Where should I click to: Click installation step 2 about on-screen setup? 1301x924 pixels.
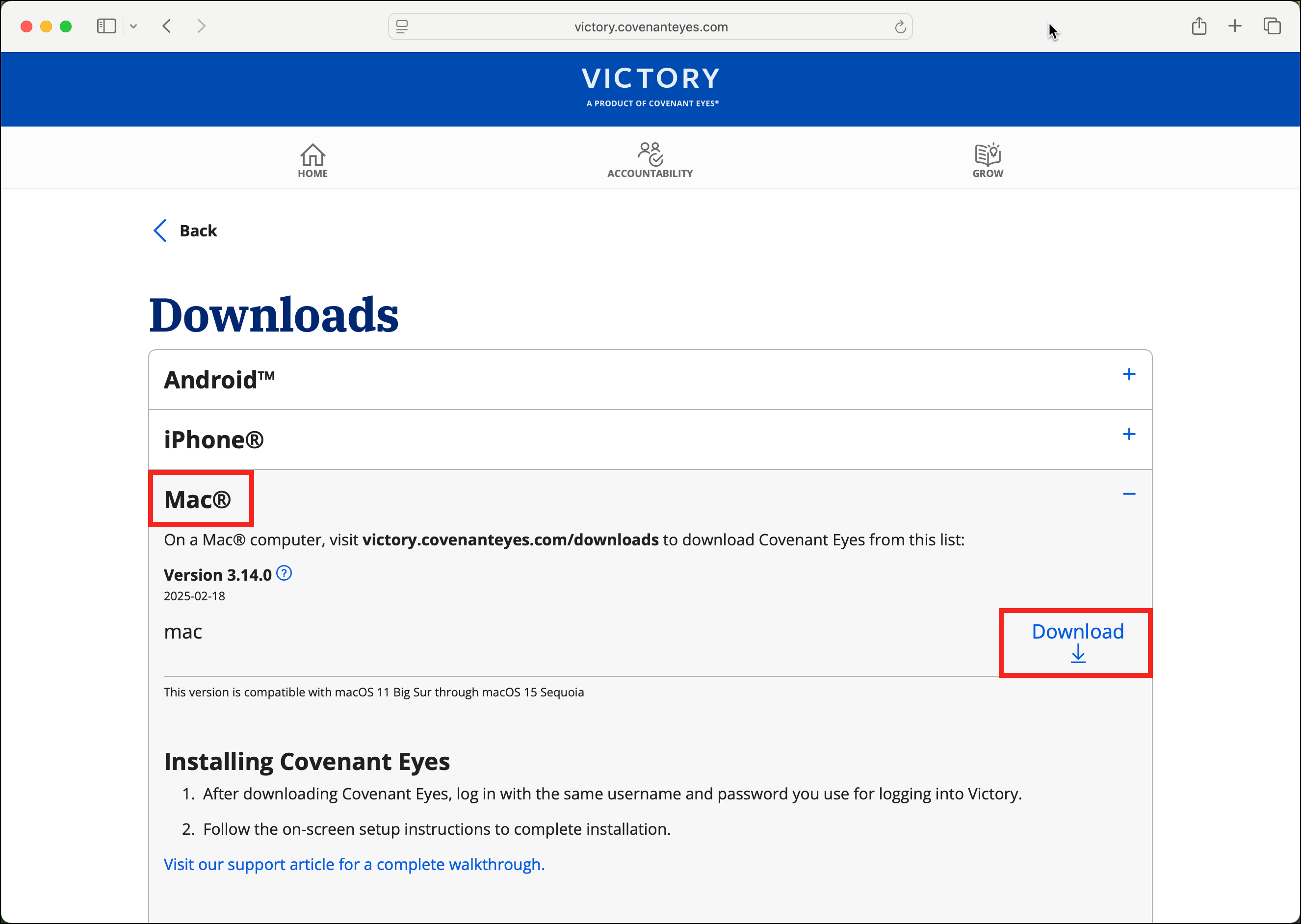tap(437, 829)
